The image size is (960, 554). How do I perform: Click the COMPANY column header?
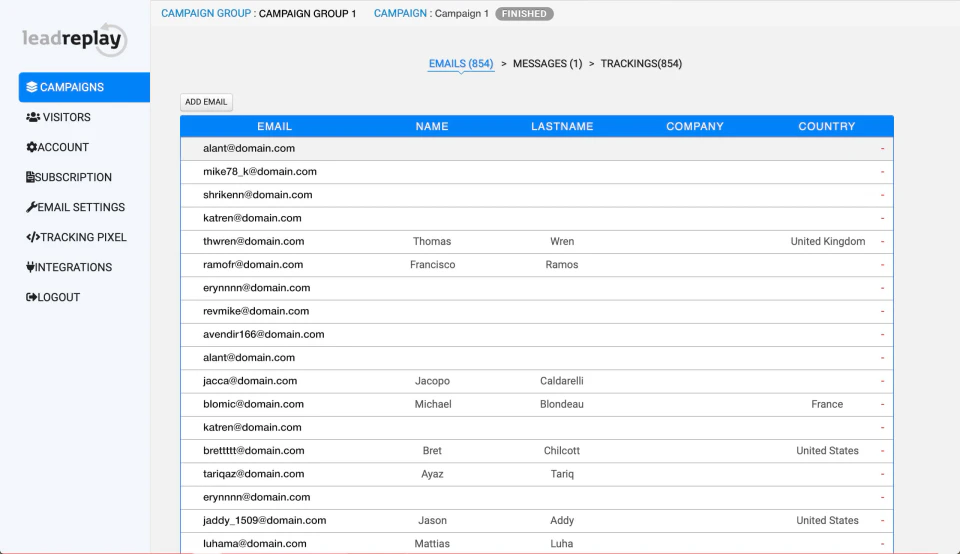tap(695, 126)
